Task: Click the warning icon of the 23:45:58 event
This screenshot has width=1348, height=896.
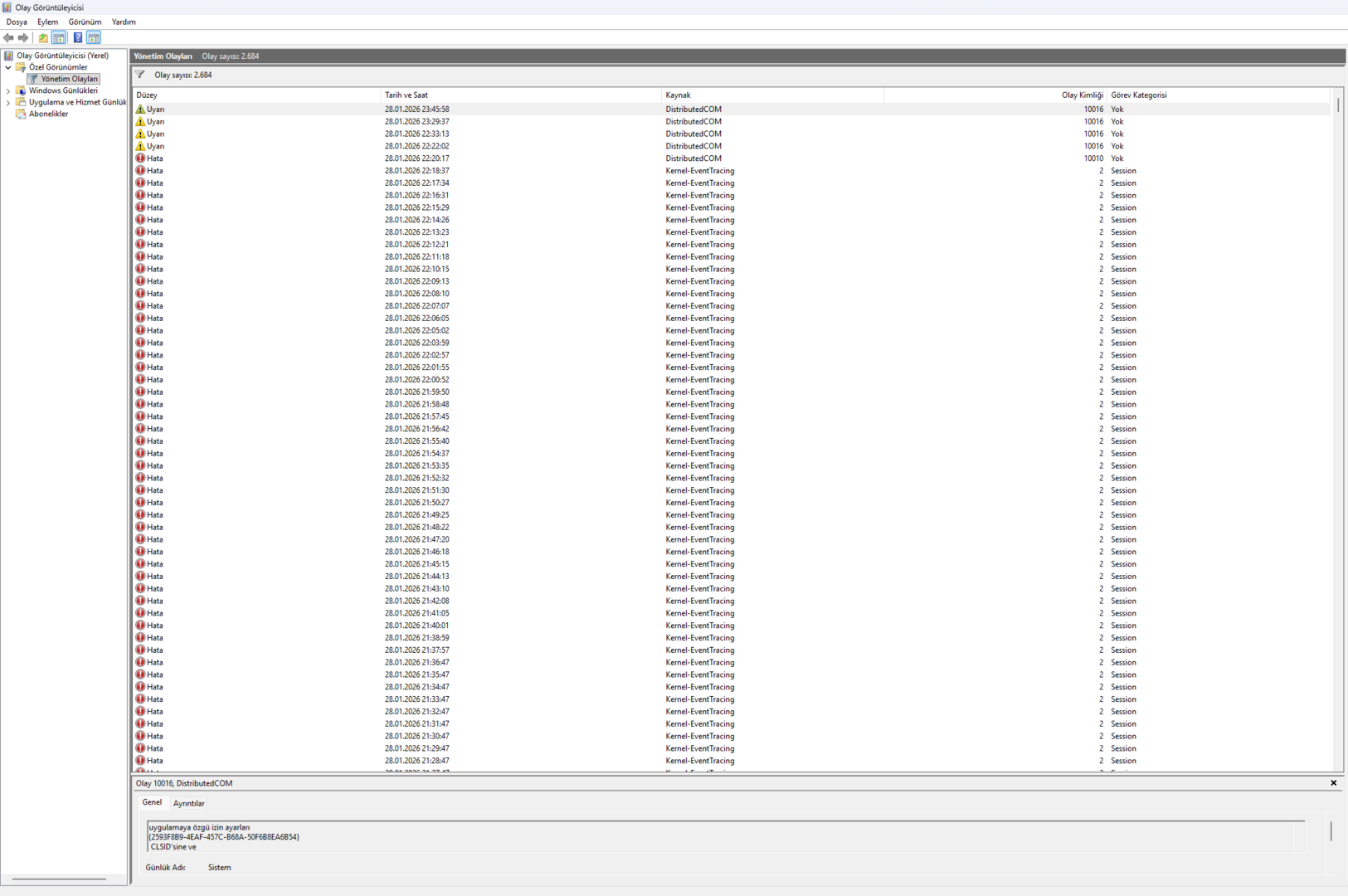Action: click(x=140, y=109)
